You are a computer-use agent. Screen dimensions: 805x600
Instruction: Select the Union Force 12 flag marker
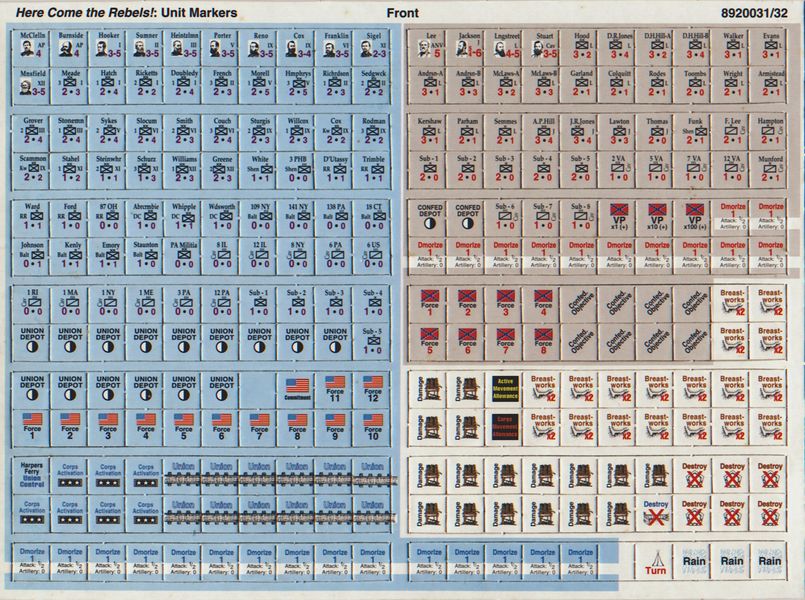[x=373, y=390]
